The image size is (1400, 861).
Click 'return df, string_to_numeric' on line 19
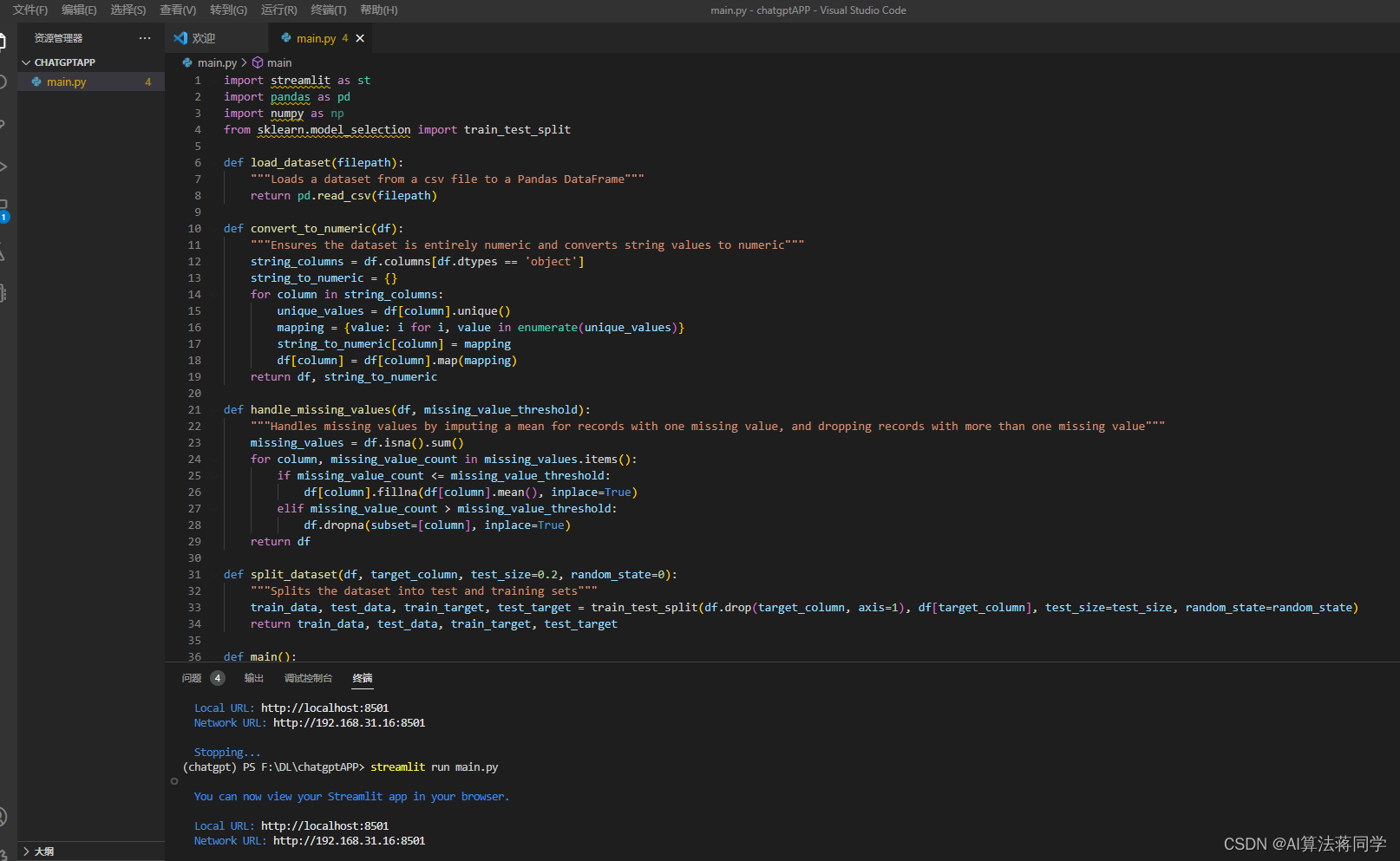tap(343, 377)
